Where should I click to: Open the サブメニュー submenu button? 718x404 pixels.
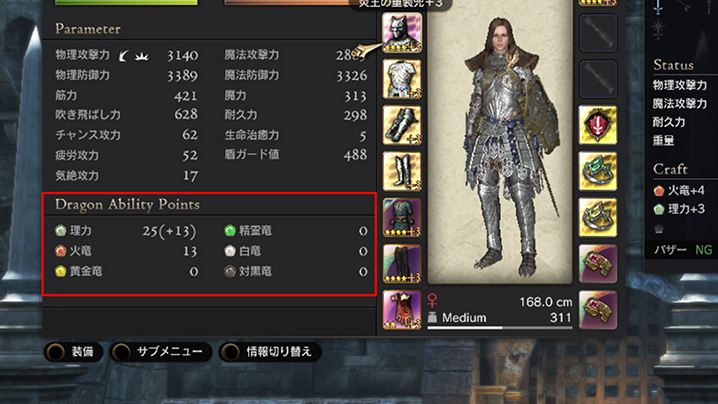coord(160,352)
